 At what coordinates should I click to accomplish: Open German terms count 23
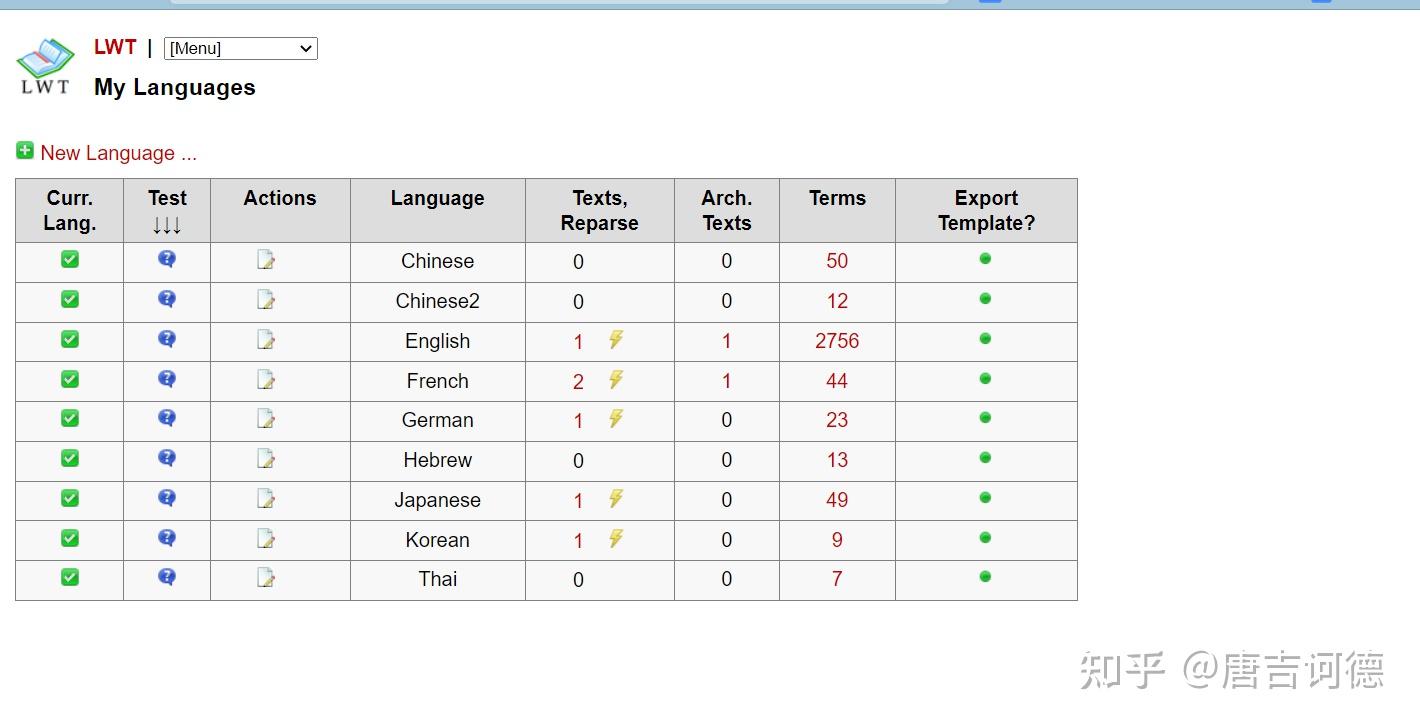pyautogui.click(x=837, y=420)
